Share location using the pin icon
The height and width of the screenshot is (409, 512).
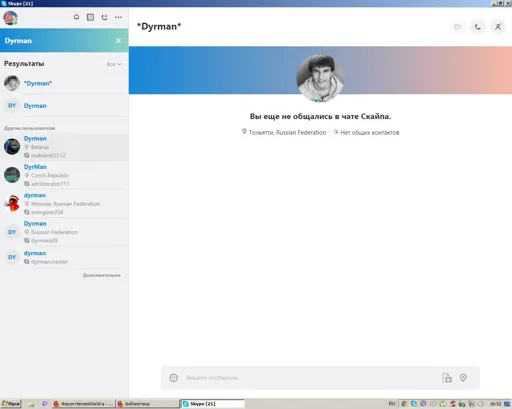(x=463, y=378)
